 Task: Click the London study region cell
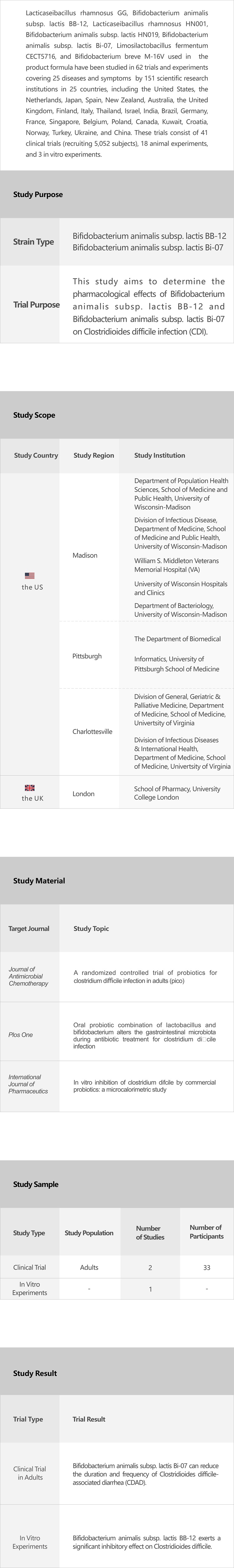coord(84,794)
